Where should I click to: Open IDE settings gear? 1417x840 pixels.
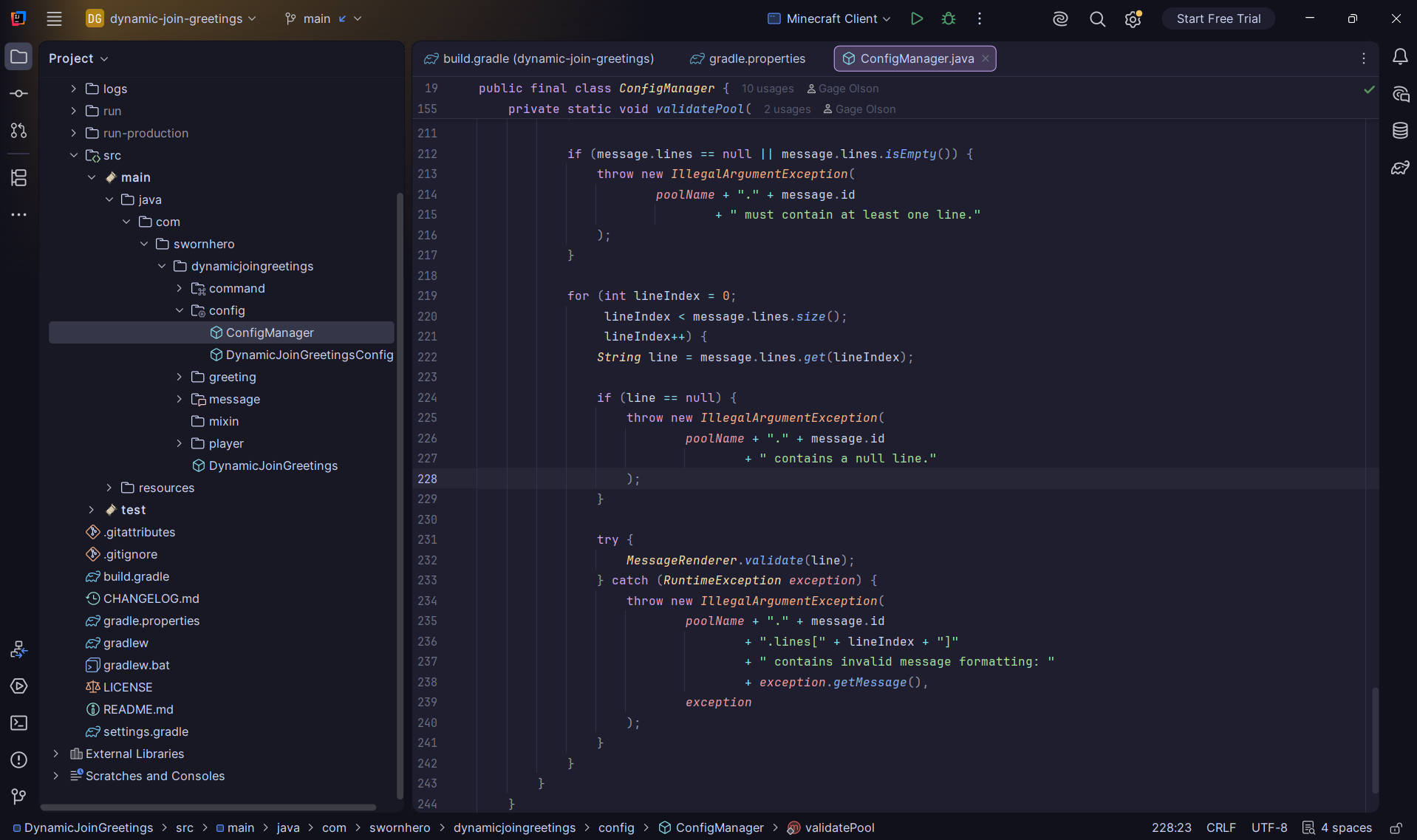[x=1133, y=19]
